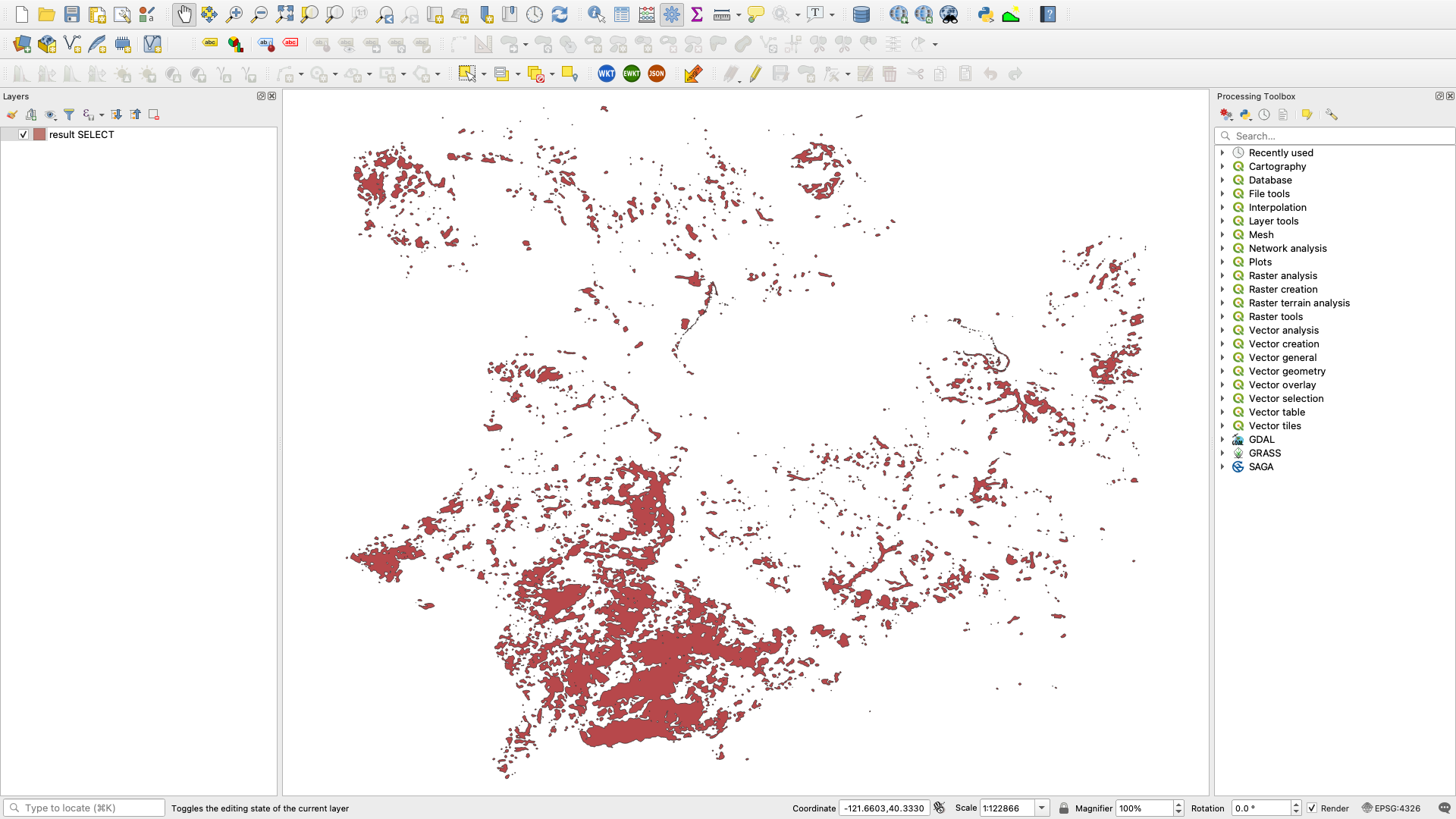Viewport: 1456px width, 819px height.
Task: Refresh the map canvas
Action: coord(560,14)
